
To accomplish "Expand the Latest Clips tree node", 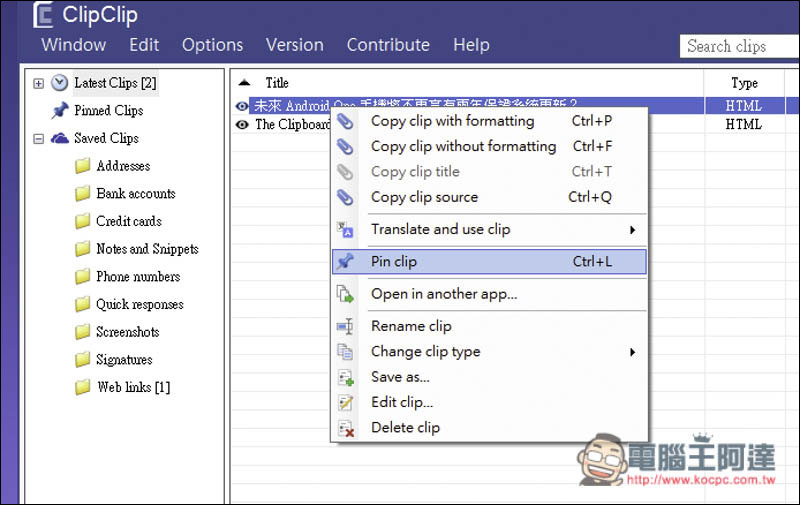I will (x=38, y=83).
